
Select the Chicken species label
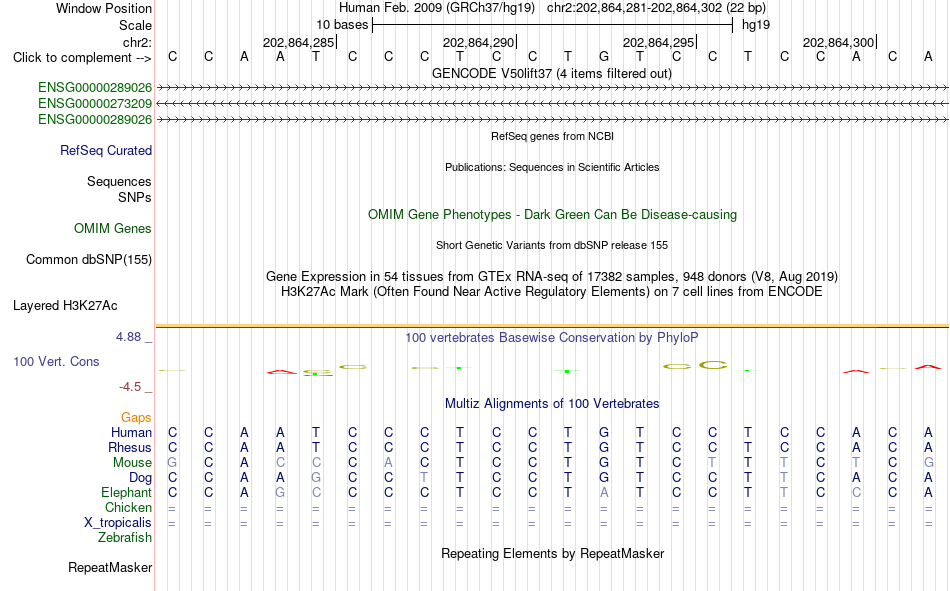click(128, 507)
